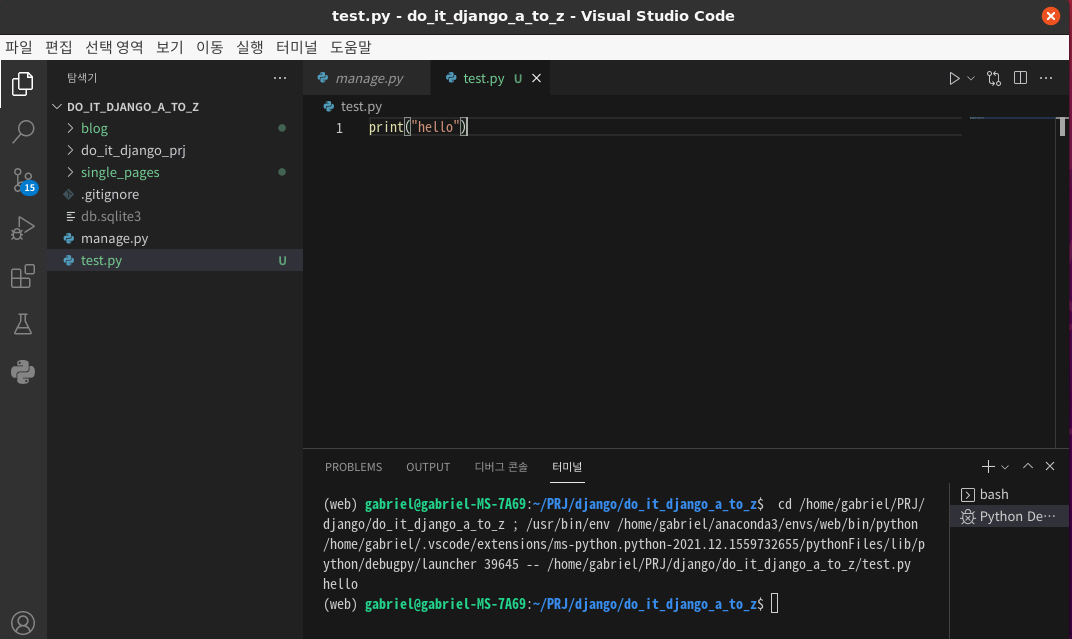Click line number 1 in the gutter

339,128
